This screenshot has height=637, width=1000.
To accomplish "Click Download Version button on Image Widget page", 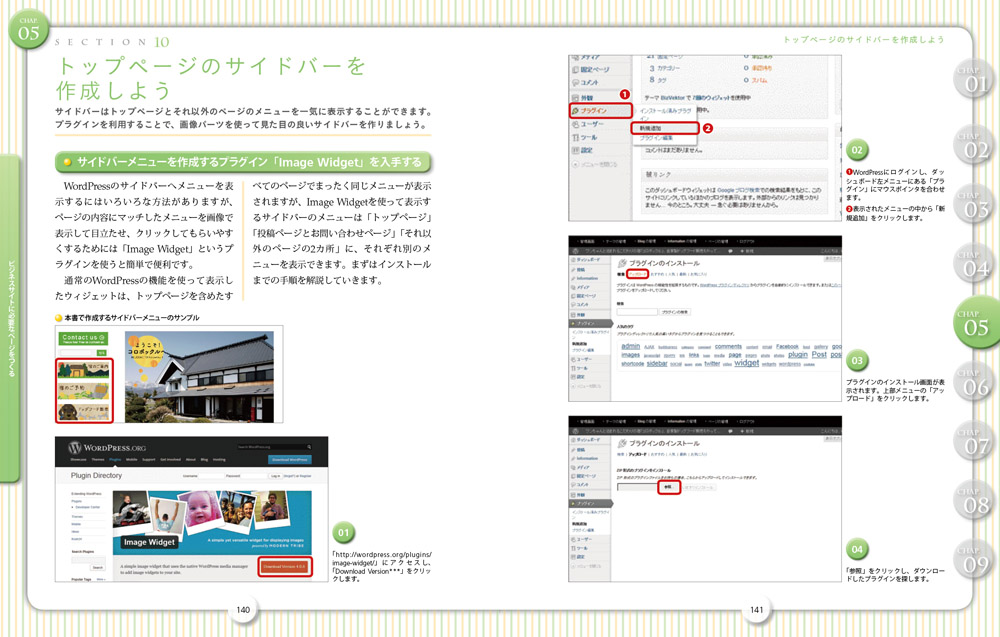I will pyautogui.click(x=285, y=566).
